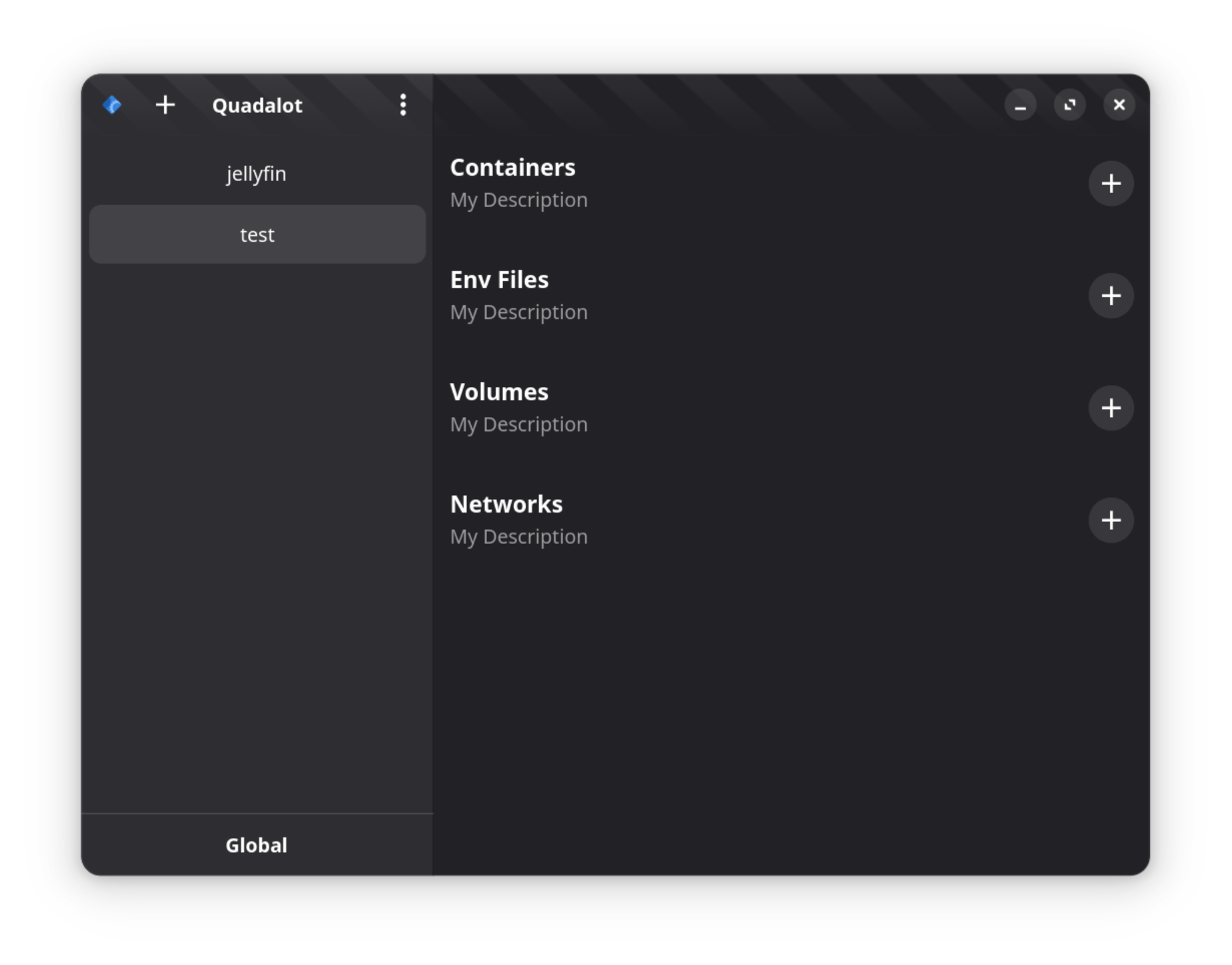
Task: Minimize the Quadalot window
Action: coord(1020,105)
